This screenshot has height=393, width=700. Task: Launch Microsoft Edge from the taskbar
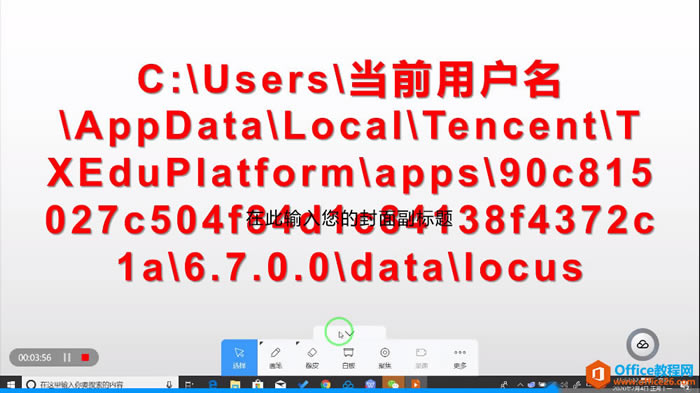(213, 384)
